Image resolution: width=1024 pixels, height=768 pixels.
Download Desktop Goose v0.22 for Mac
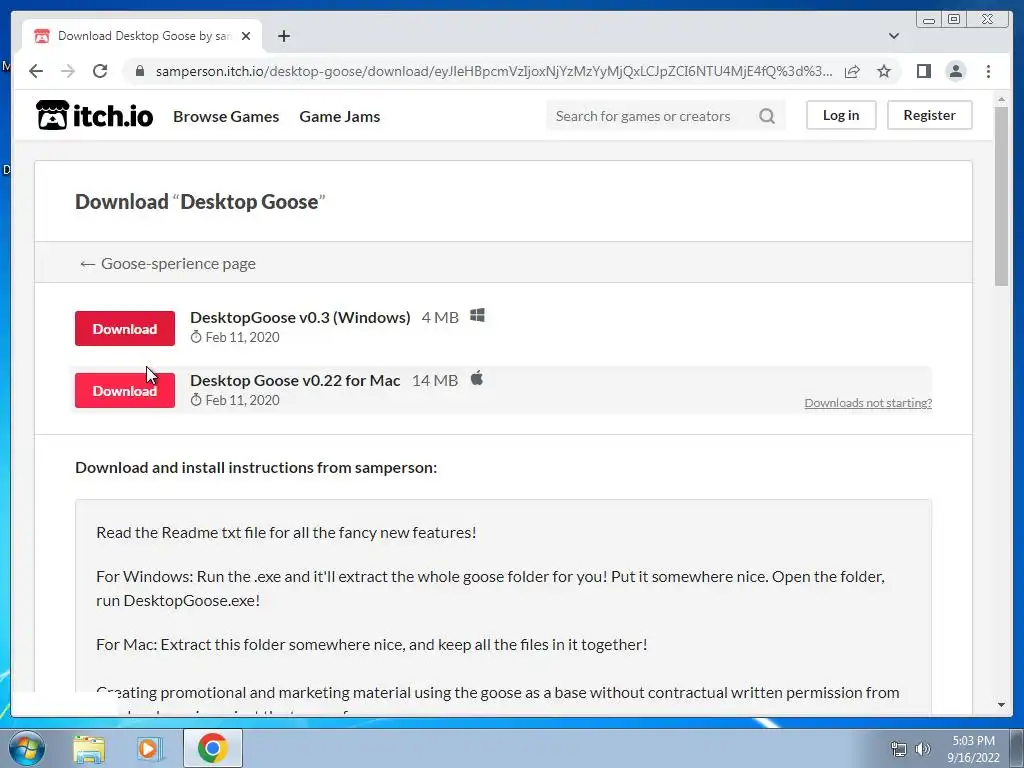(x=125, y=391)
